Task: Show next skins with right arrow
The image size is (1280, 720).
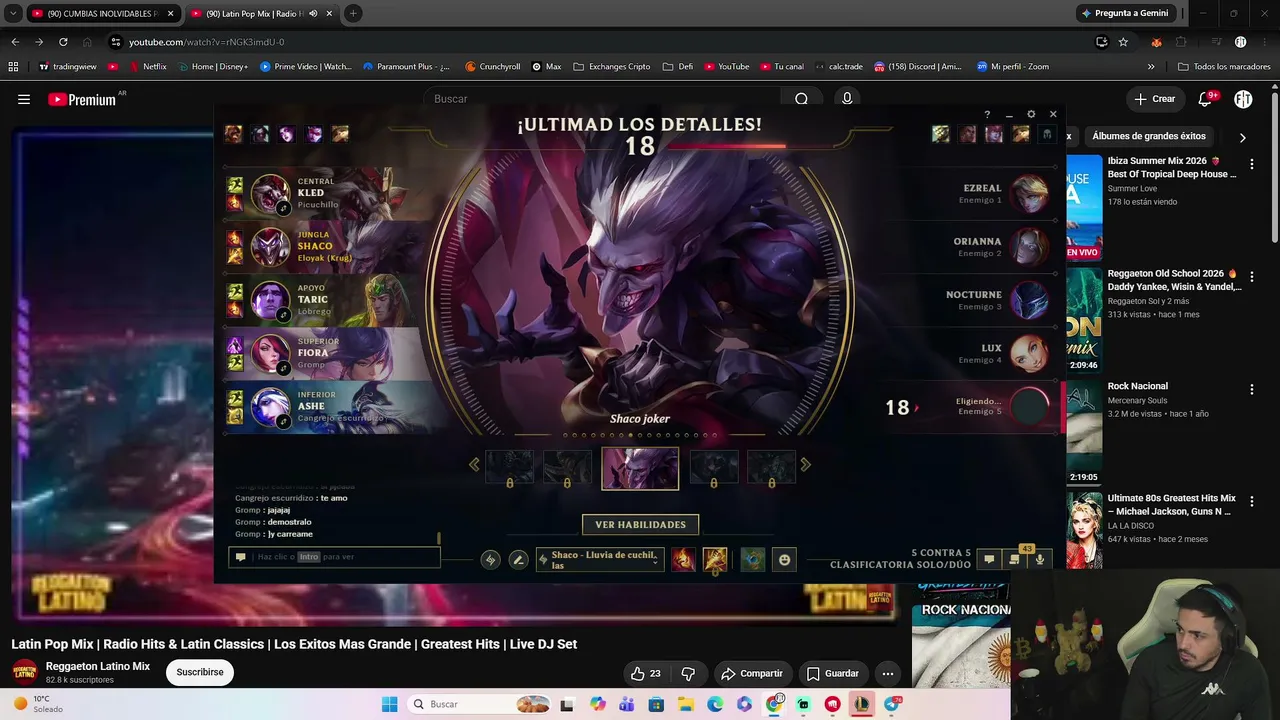Action: point(805,464)
